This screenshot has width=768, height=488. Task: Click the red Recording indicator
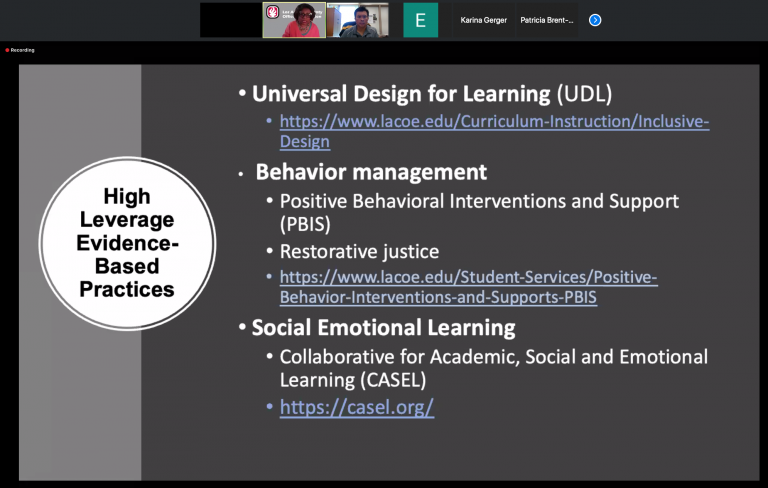coord(20,50)
